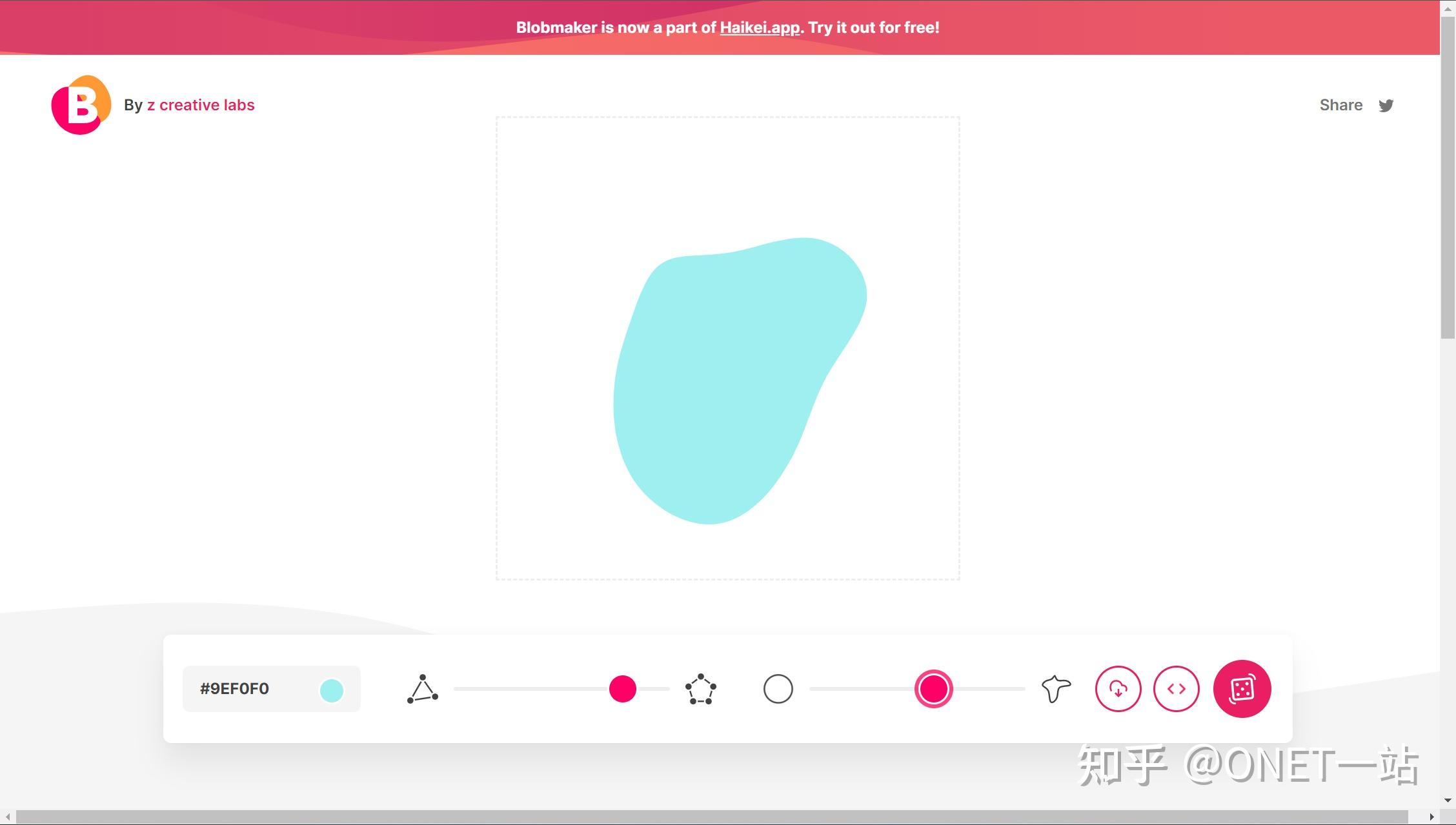
Task: Select the triangle minimum-complexity icon
Action: click(423, 688)
